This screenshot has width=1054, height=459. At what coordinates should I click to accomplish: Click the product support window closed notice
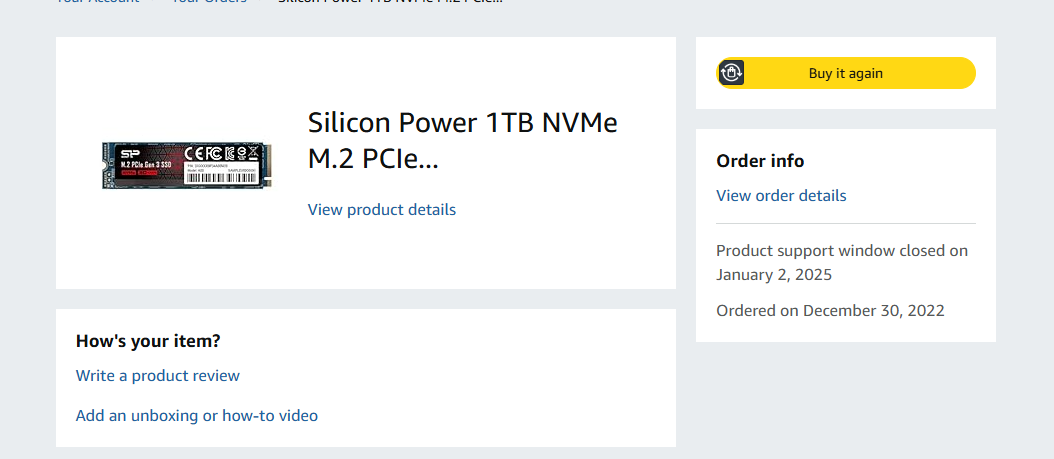coord(842,251)
